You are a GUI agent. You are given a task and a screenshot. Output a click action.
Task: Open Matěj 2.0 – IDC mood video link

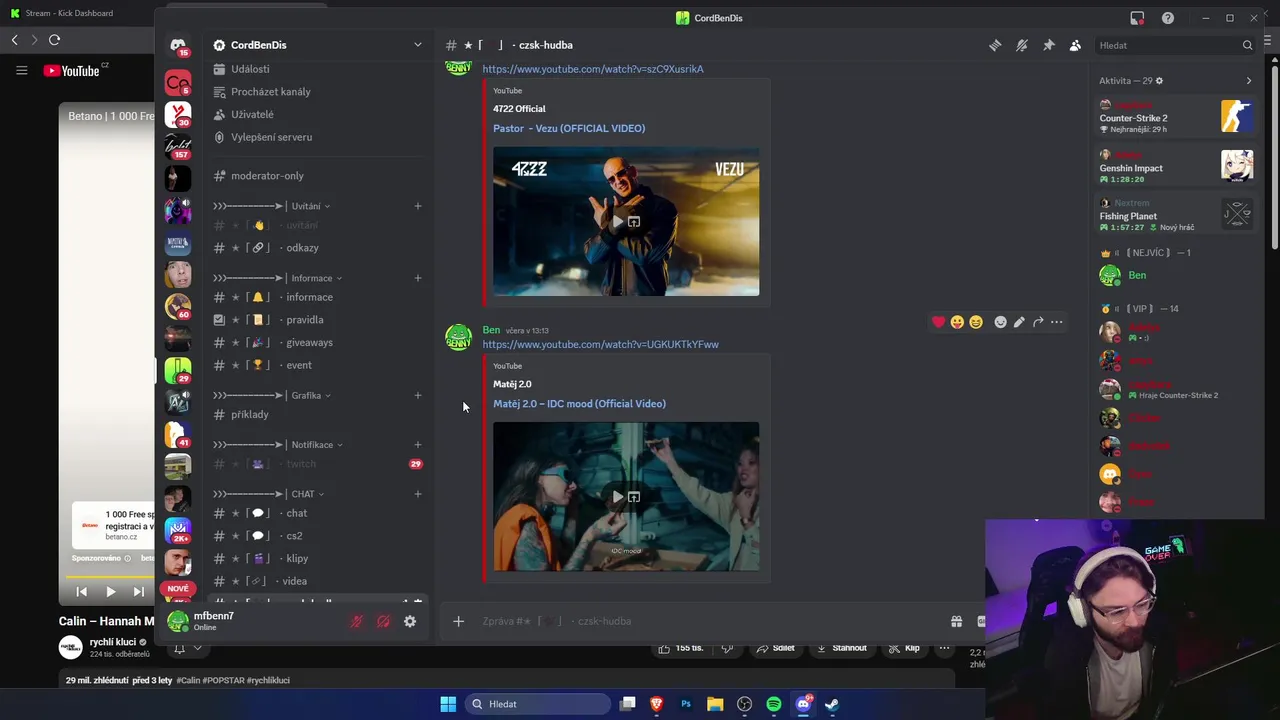579,404
